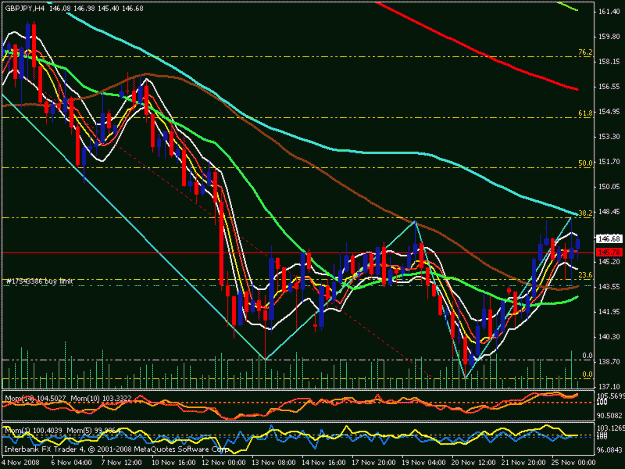Select the 96.0843 momentum scale value

point(610,450)
